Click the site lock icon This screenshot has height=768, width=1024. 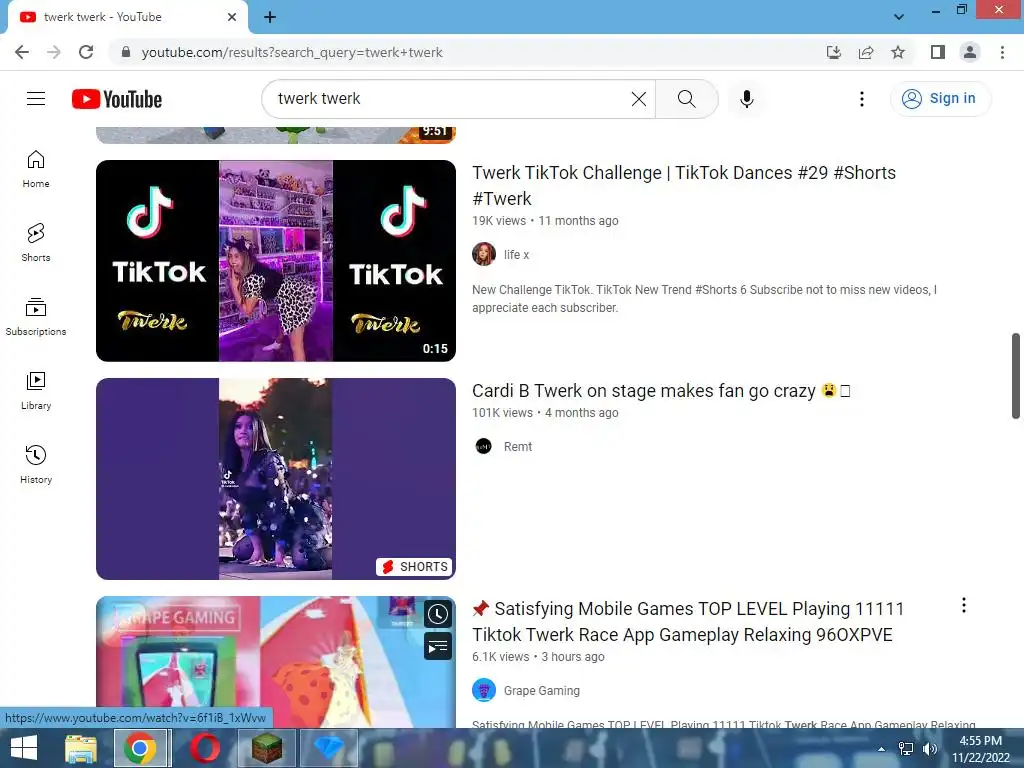pos(126,52)
